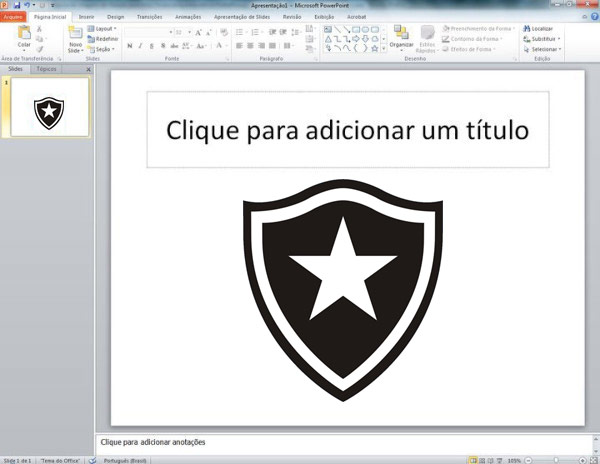Open the Selecionar dropdown
This screenshot has height=464, width=600.
[x=544, y=49]
